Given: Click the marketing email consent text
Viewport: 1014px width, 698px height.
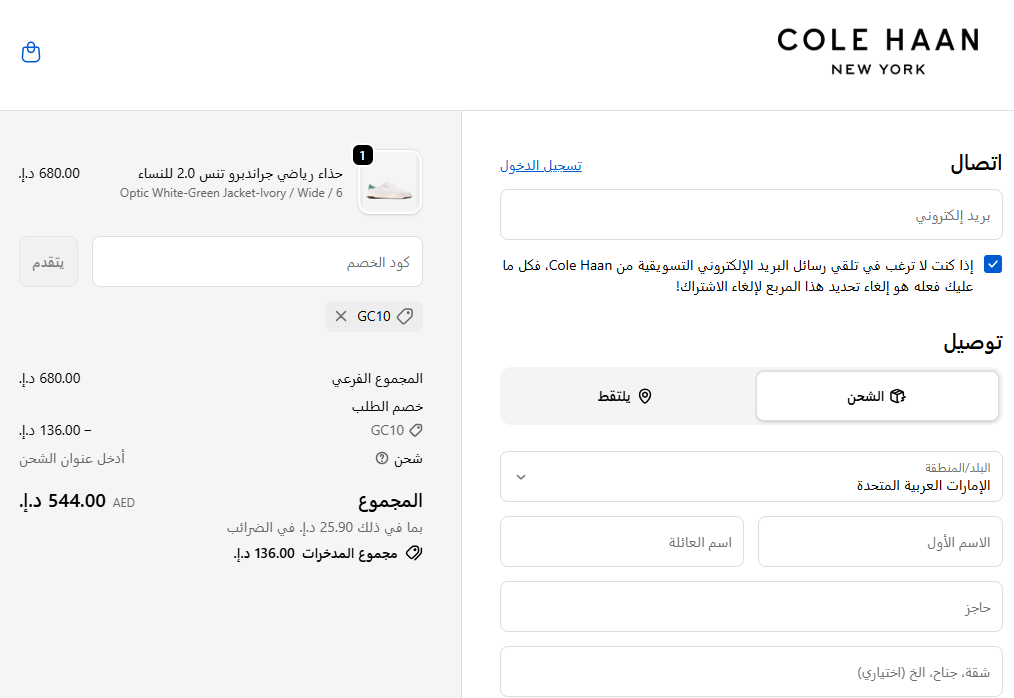Looking at the screenshot, I should [x=738, y=276].
